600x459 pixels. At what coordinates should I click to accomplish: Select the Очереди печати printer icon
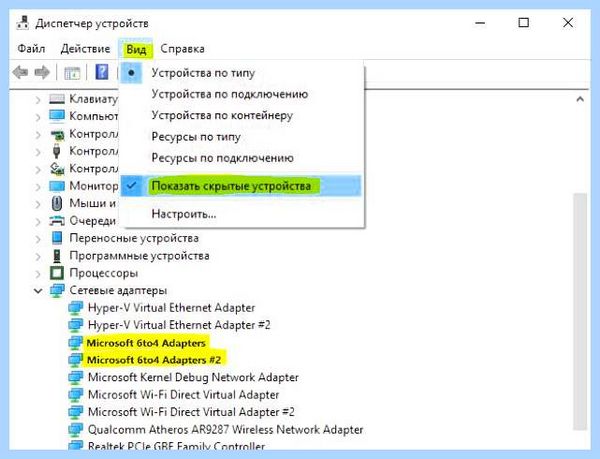pyautogui.click(x=57, y=221)
